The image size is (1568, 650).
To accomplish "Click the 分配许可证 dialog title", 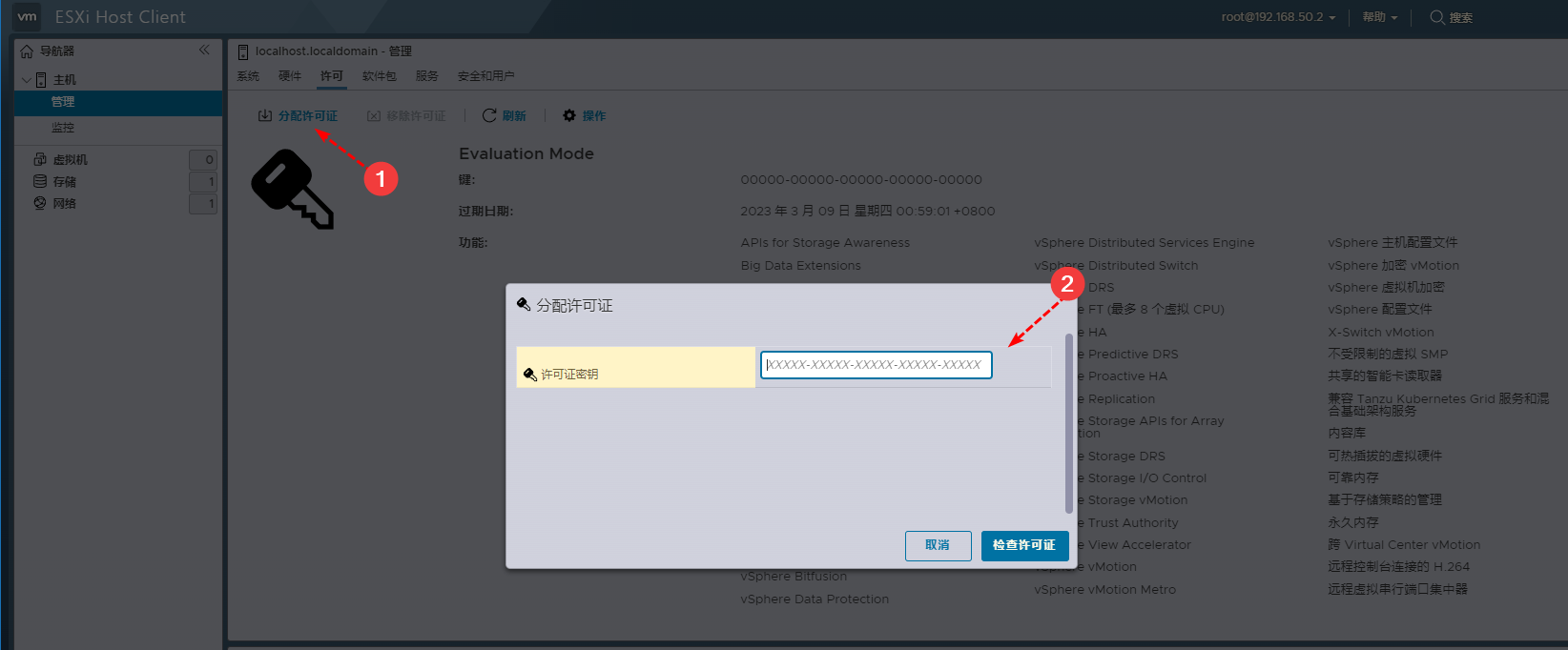I will [574, 306].
